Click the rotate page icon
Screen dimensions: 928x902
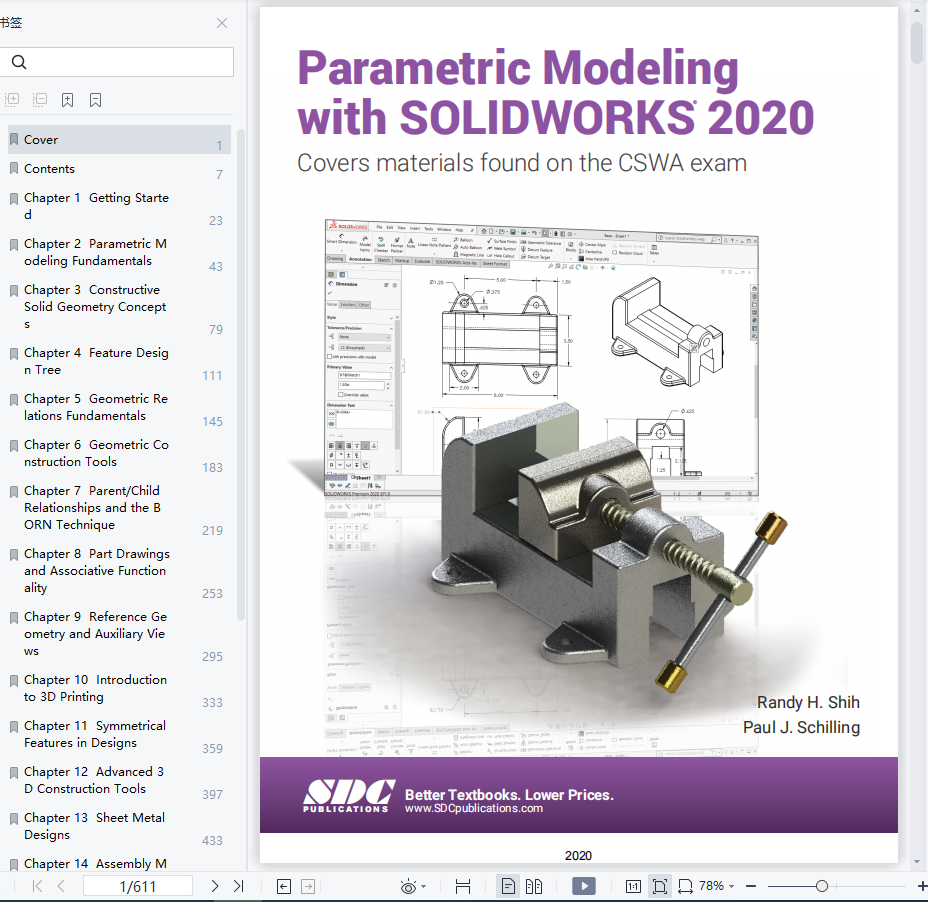(x=685, y=886)
